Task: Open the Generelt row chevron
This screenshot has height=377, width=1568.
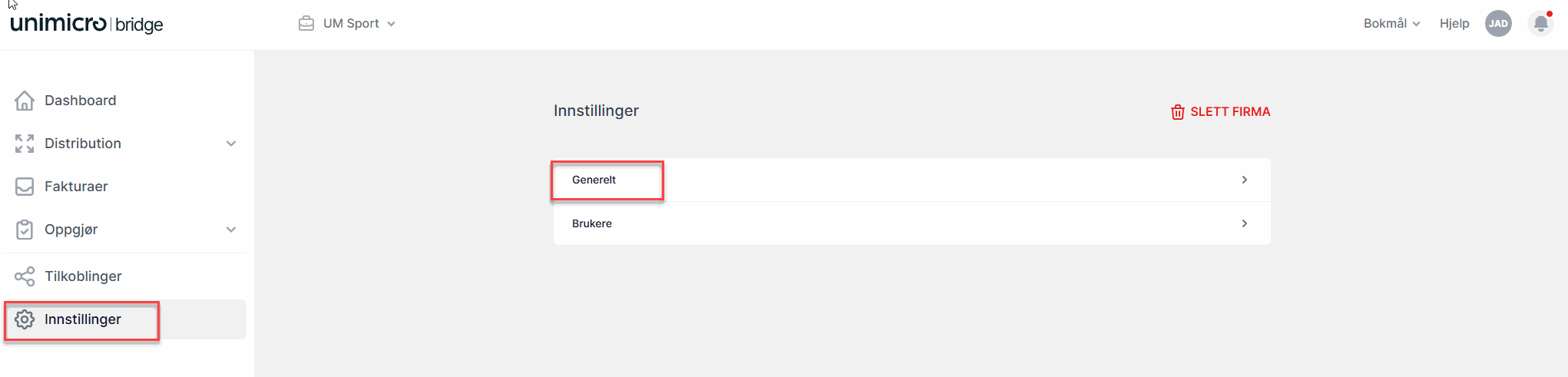Action: pyautogui.click(x=1245, y=180)
